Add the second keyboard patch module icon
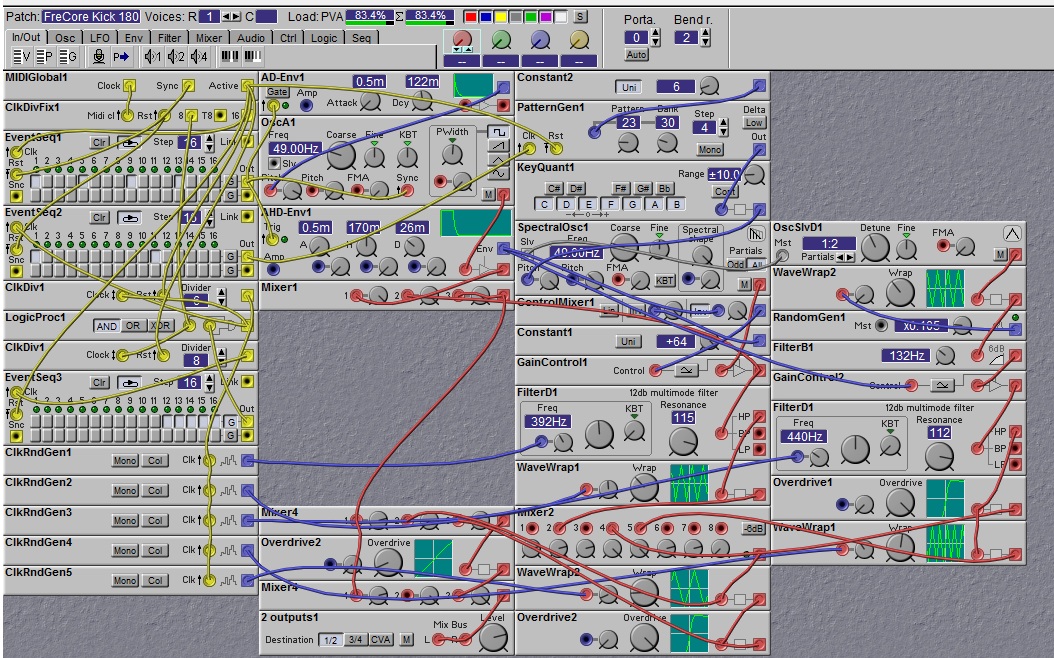The image size is (1054, 658). click(x=252, y=56)
